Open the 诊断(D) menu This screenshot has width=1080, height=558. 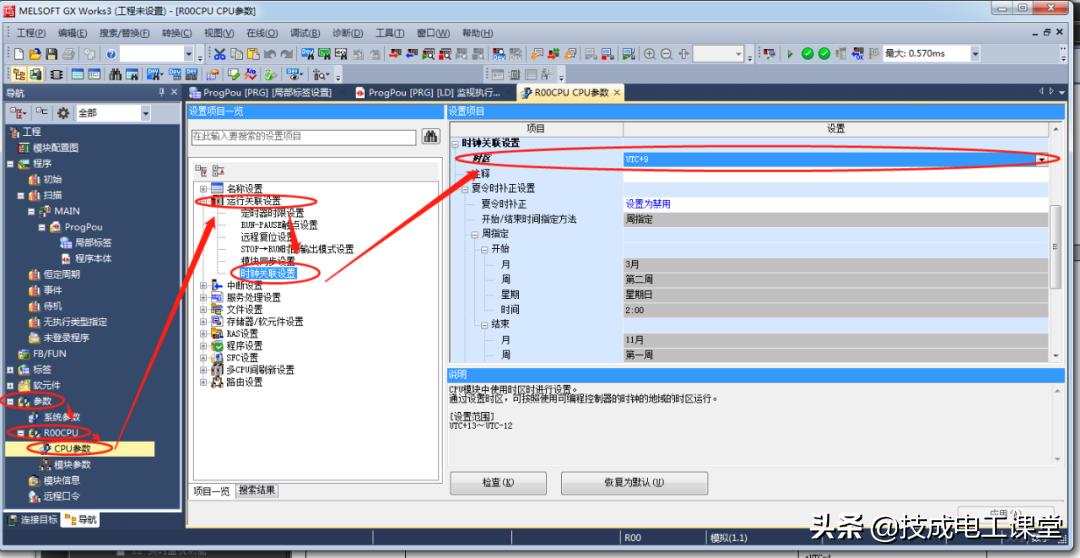coord(347,32)
